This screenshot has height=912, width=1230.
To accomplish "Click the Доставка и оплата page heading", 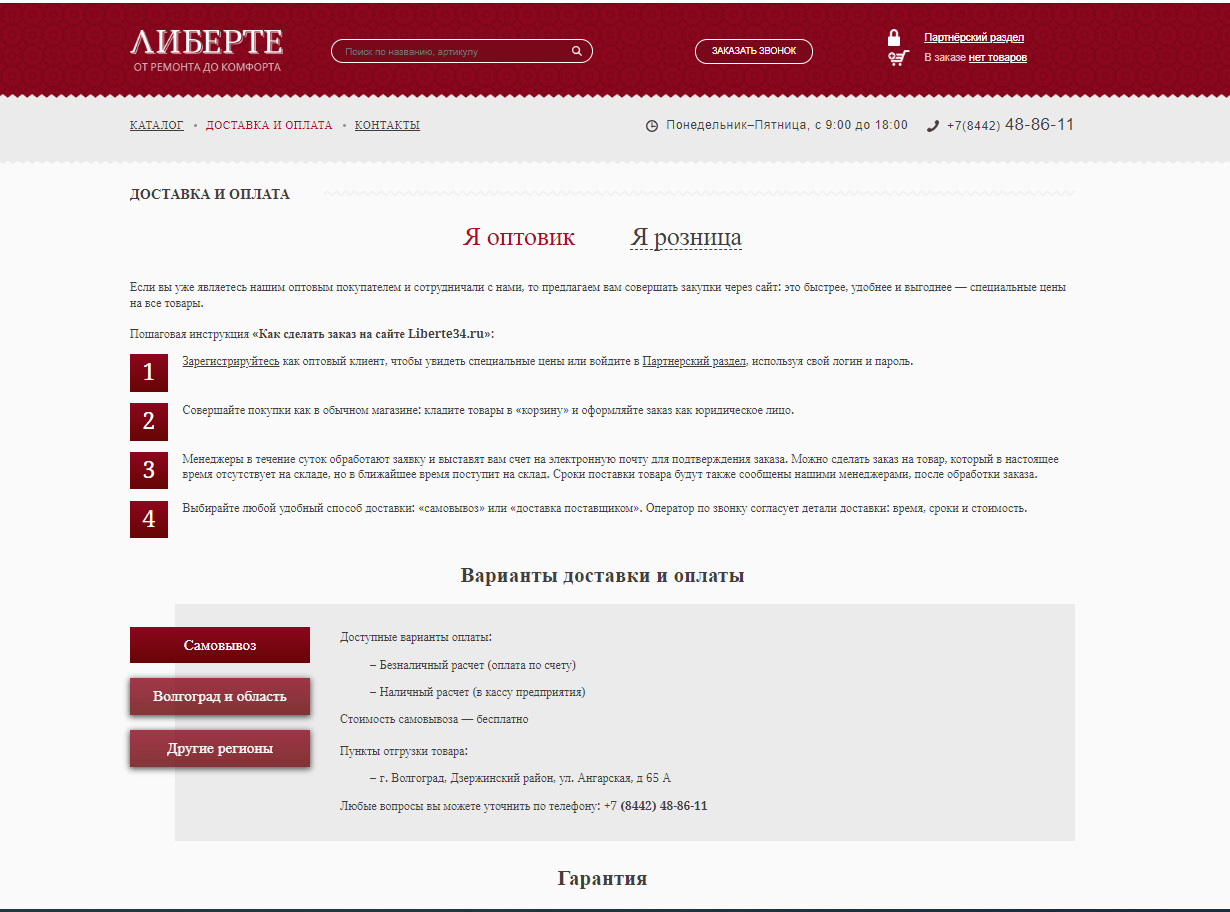I will (210, 194).
